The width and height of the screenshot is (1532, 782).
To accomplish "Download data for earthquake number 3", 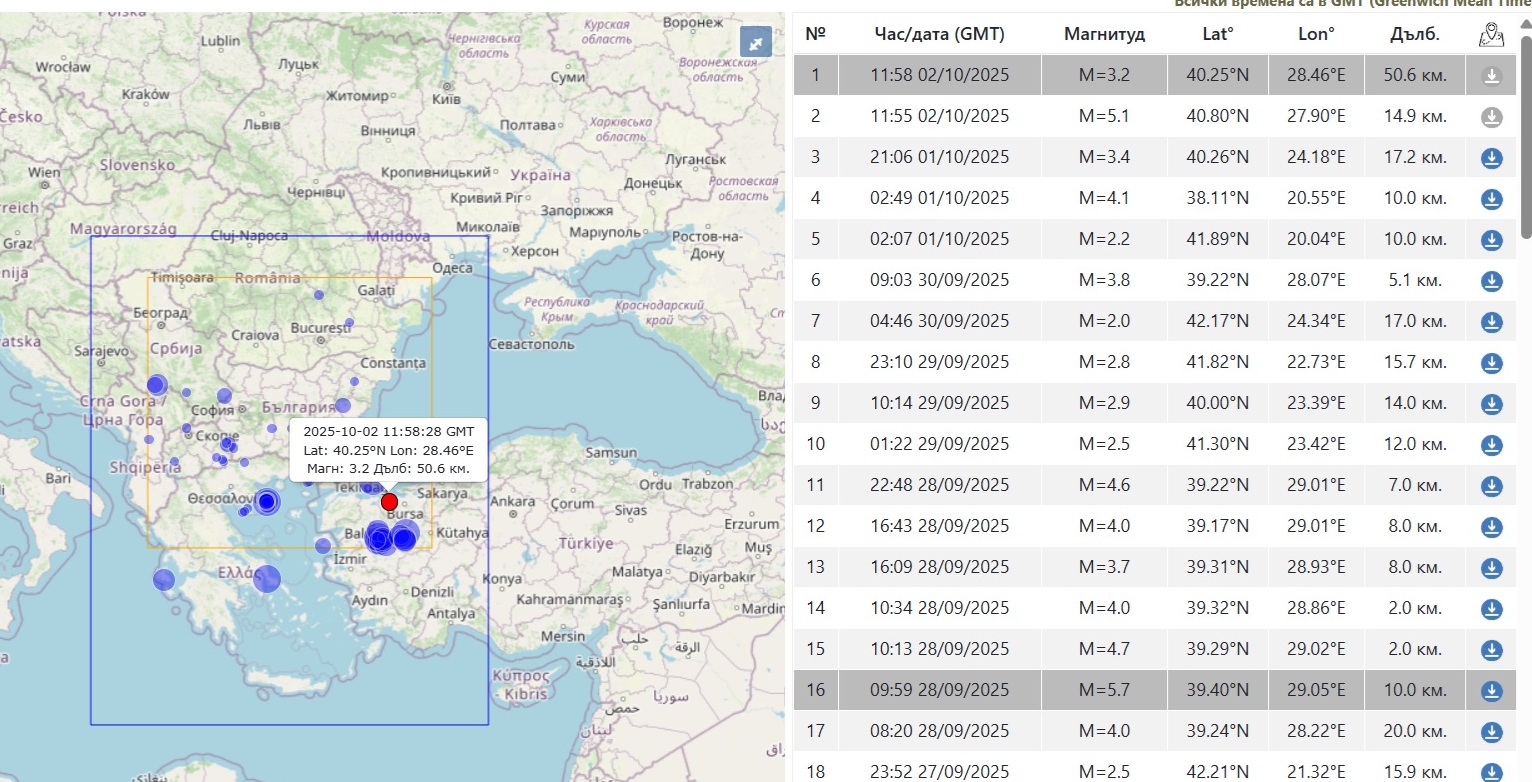I will [x=1491, y=158].
